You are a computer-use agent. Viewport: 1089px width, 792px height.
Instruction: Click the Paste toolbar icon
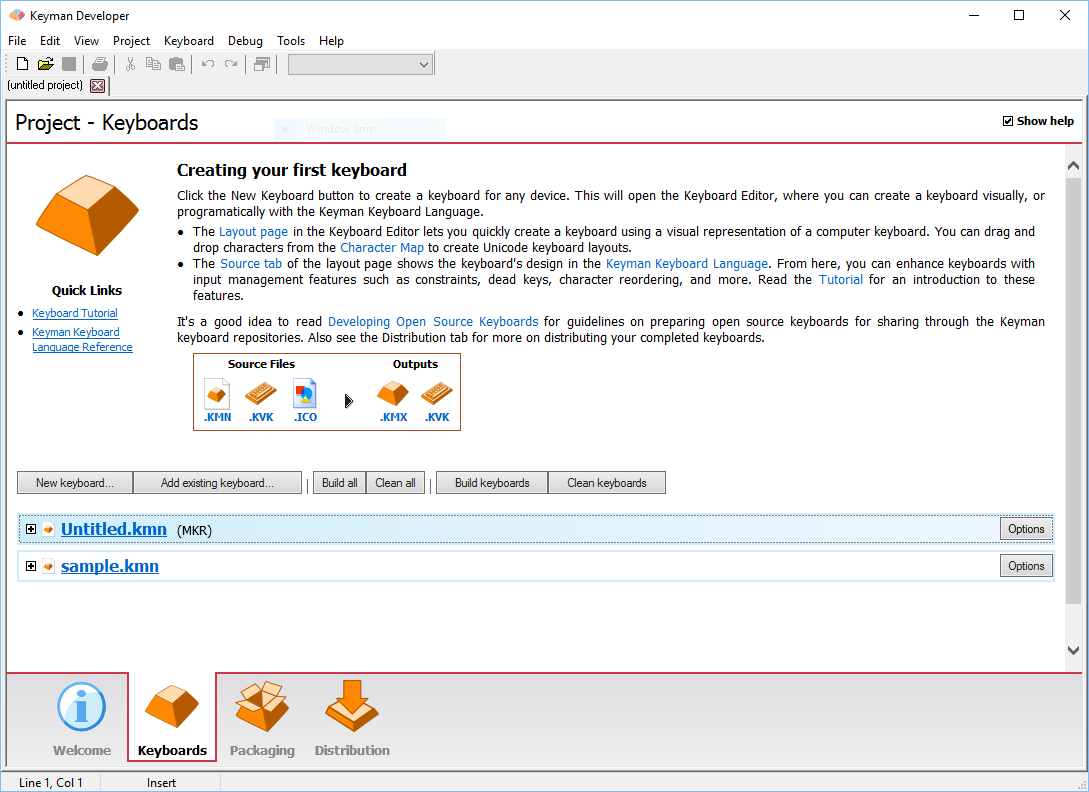177,65
